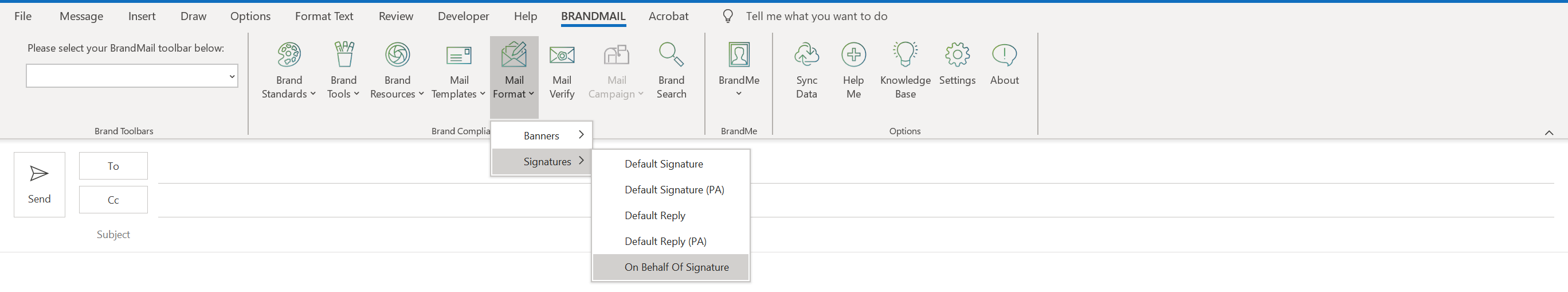Expand Brand Resources dropdown arrow
The height and width of the screenshot is (292, 1568).
(x=421, y=94)
